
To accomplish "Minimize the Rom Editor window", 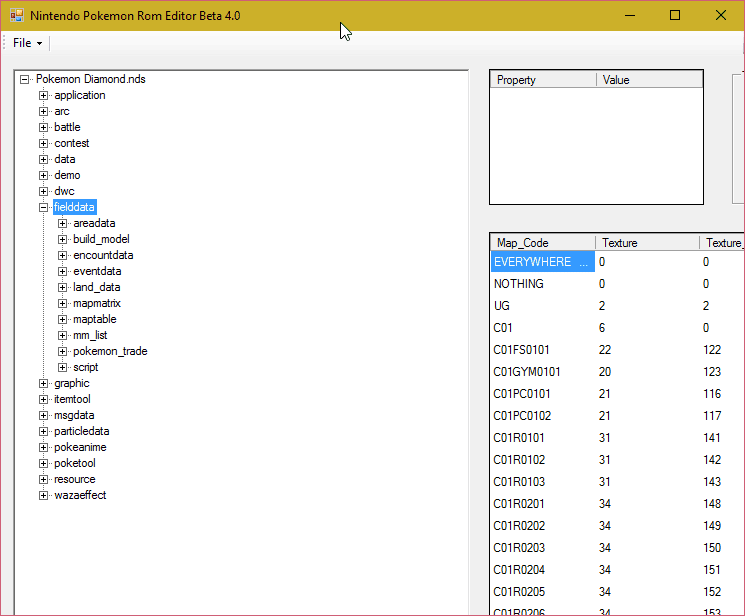I will (630, 15).
